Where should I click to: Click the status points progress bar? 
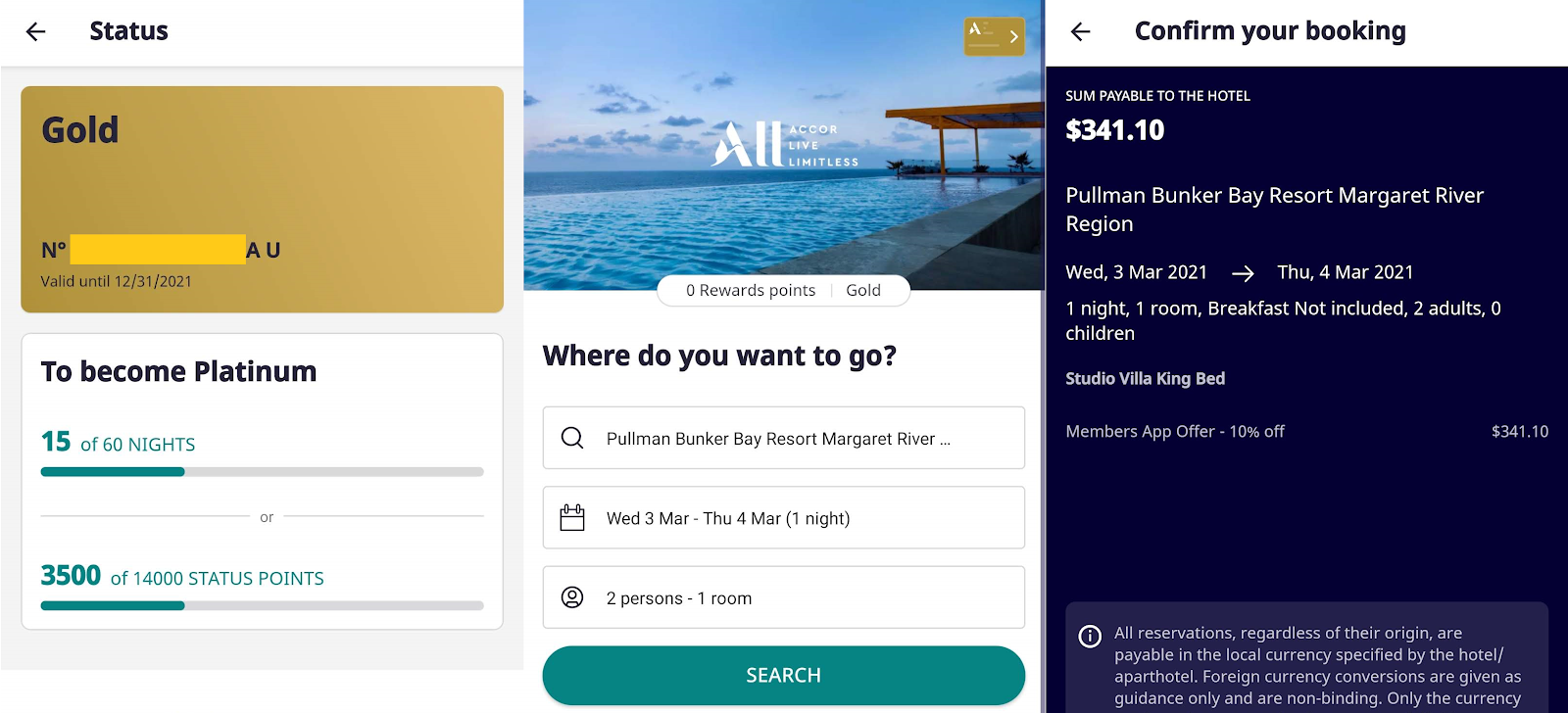tap(263, 605)
